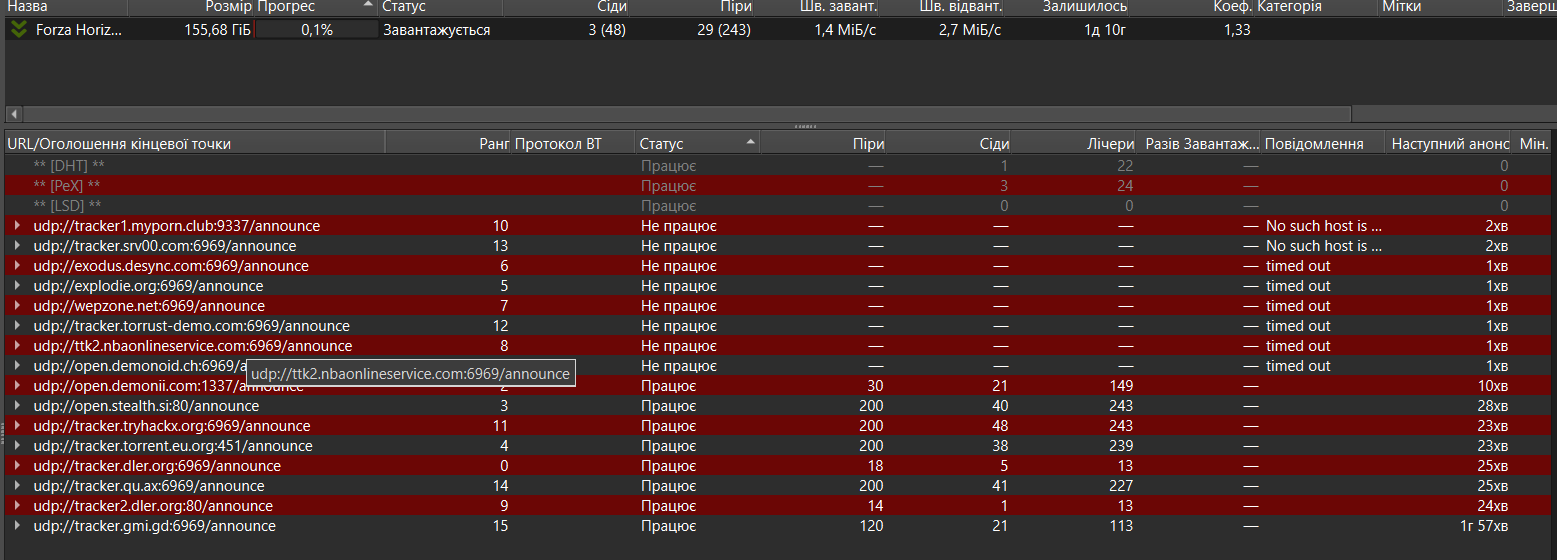Viewport: 1557px width, 560px height.
Task: Expand the explodie.org tracker row
Action: click(17, 286)
